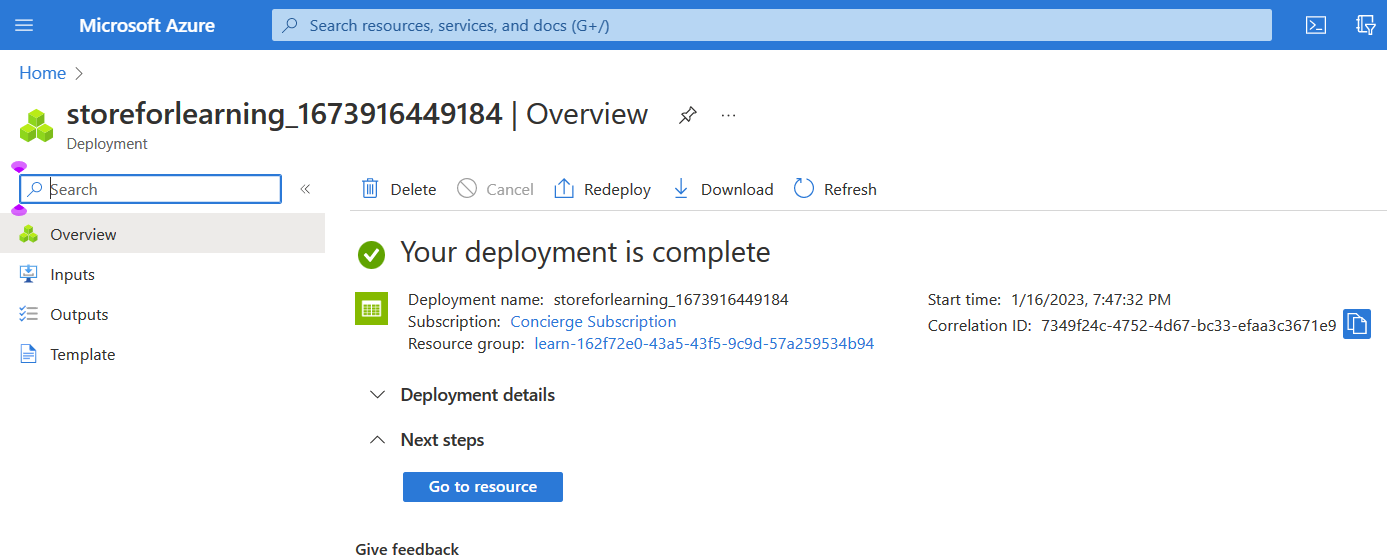Open the hamburger portal menu

point(24,25)
